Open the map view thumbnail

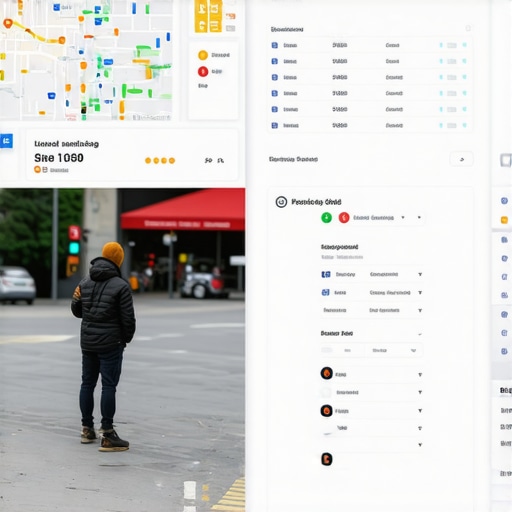pyautogui.click(x=86, y=60)
